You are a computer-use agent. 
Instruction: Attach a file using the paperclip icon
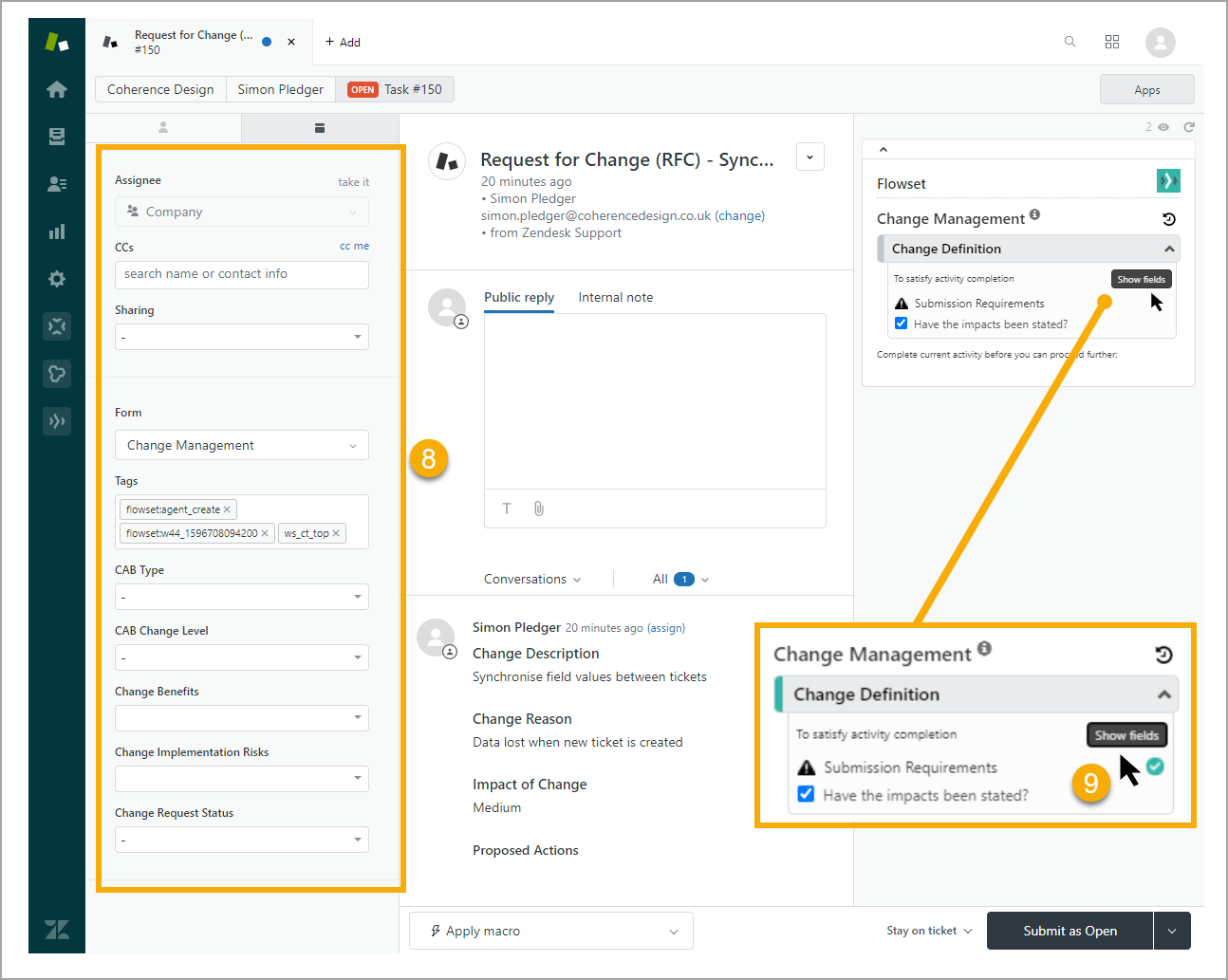pos(539,508)
